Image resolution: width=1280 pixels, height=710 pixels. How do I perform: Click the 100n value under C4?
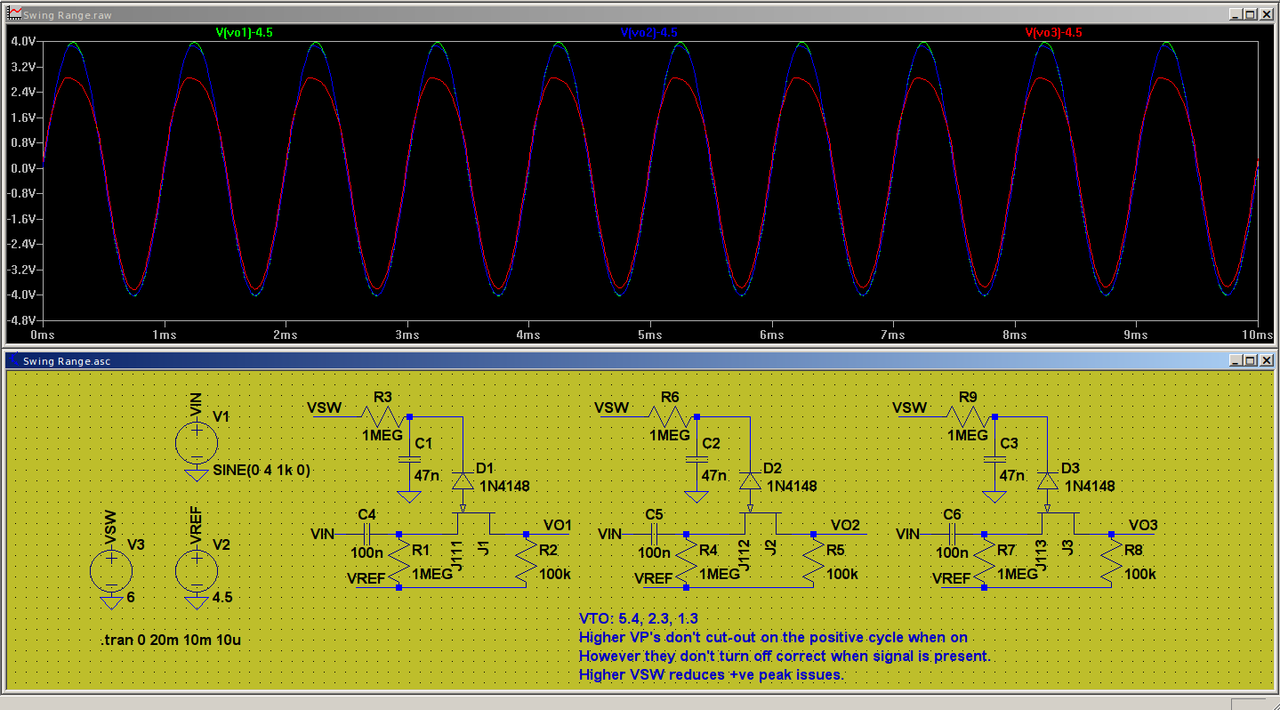coord(367,553)
